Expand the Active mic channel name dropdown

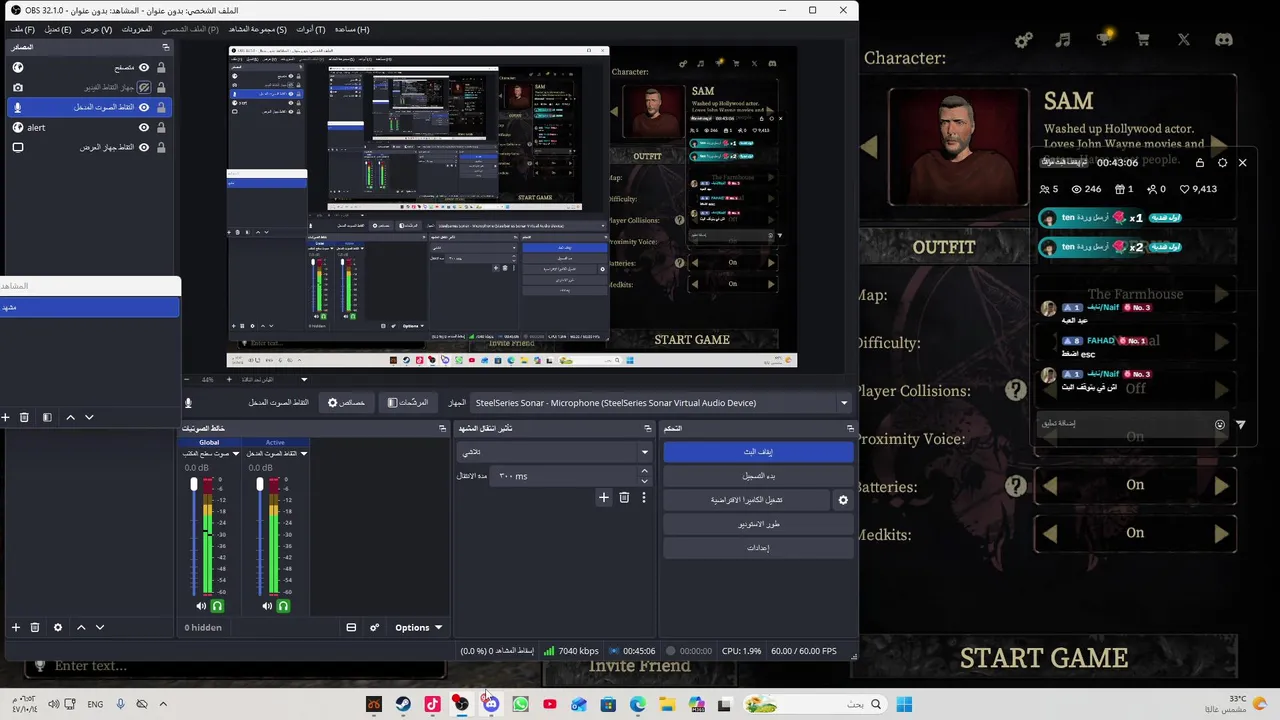(304, 453)
